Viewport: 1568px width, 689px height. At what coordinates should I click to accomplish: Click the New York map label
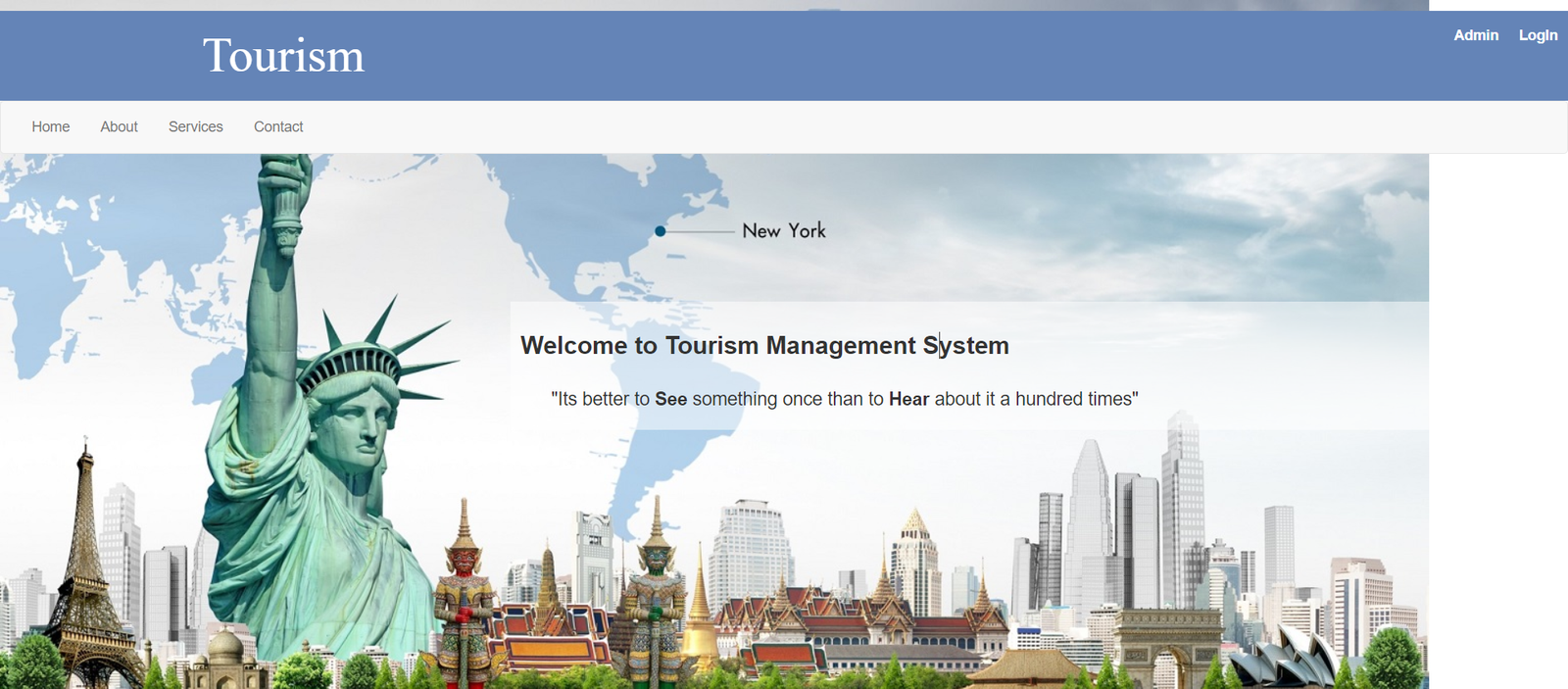(x=784, y=231)
